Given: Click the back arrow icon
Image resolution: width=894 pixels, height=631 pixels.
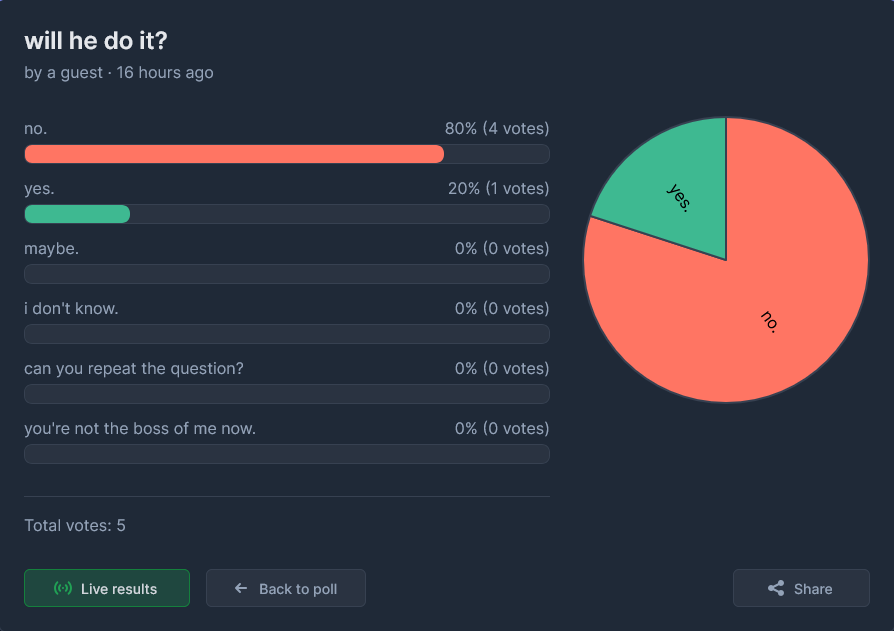Looking at the screenshot, I should point(241,588).
